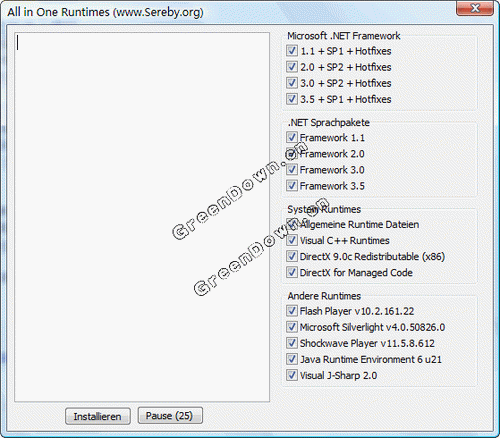Toggle DirectX for Managed Code checkbox

pos(292,272)
